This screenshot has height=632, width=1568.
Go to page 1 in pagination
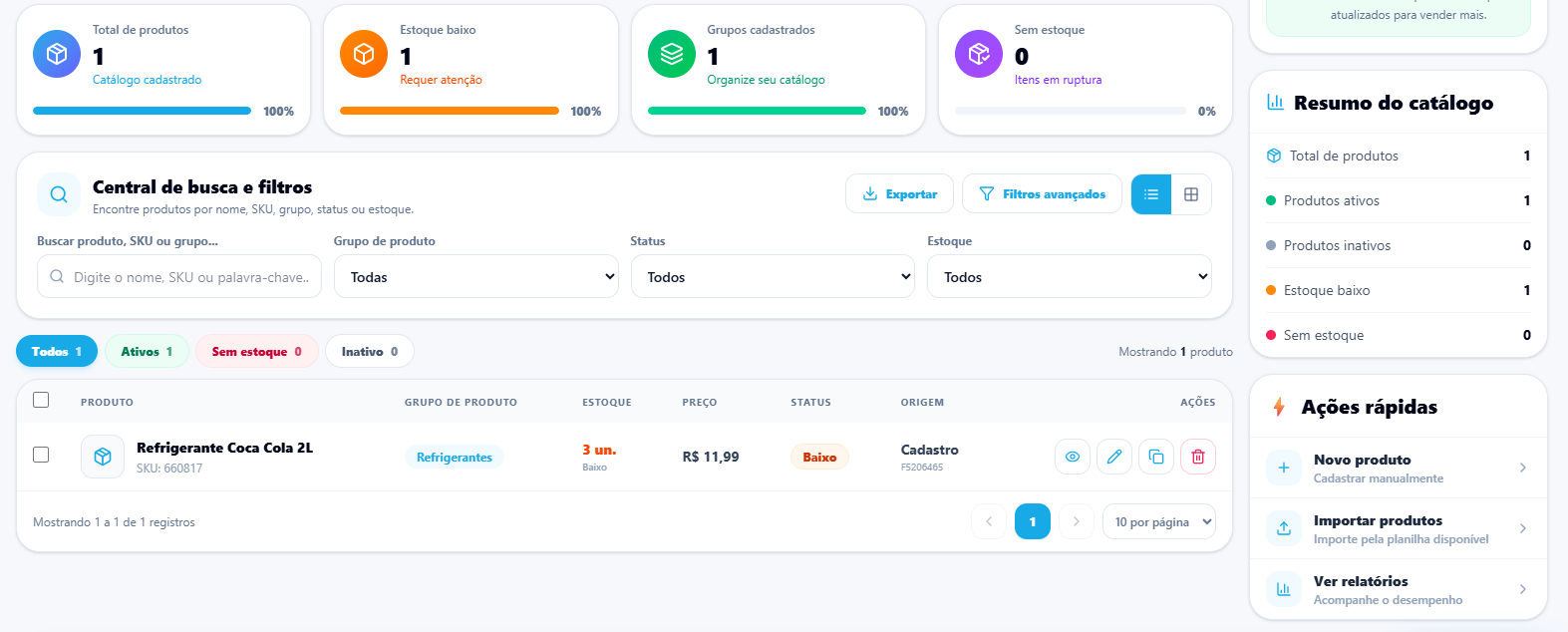[x=1033, y=521]
